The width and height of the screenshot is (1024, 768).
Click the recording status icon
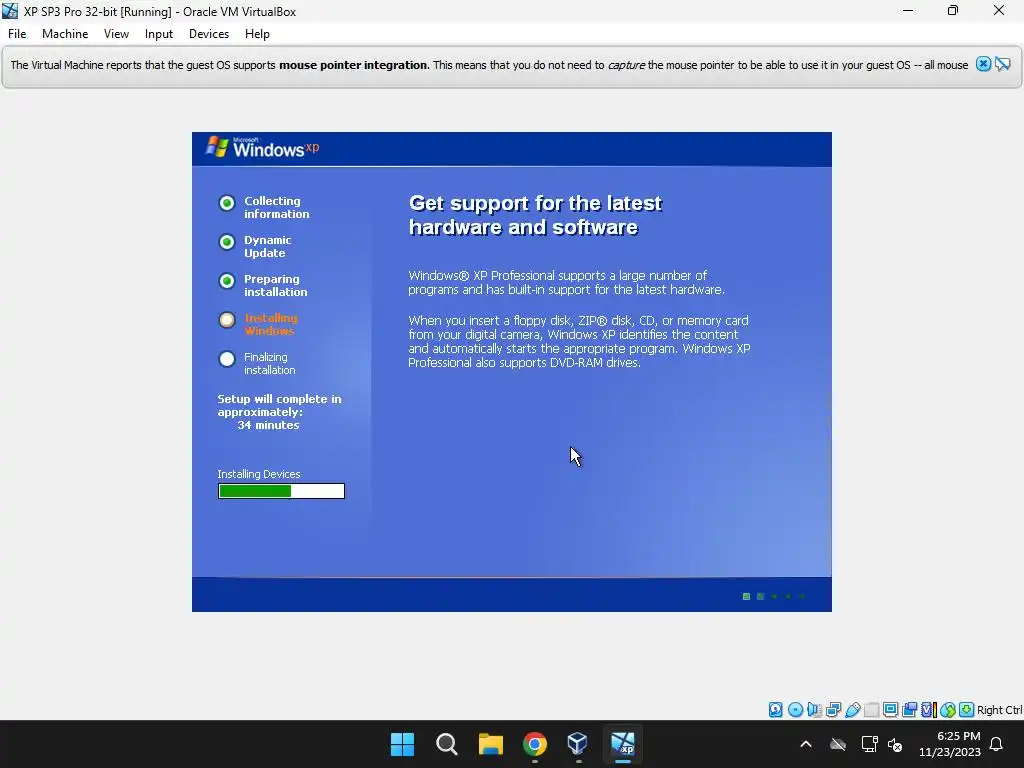click(x=909, y=709)
